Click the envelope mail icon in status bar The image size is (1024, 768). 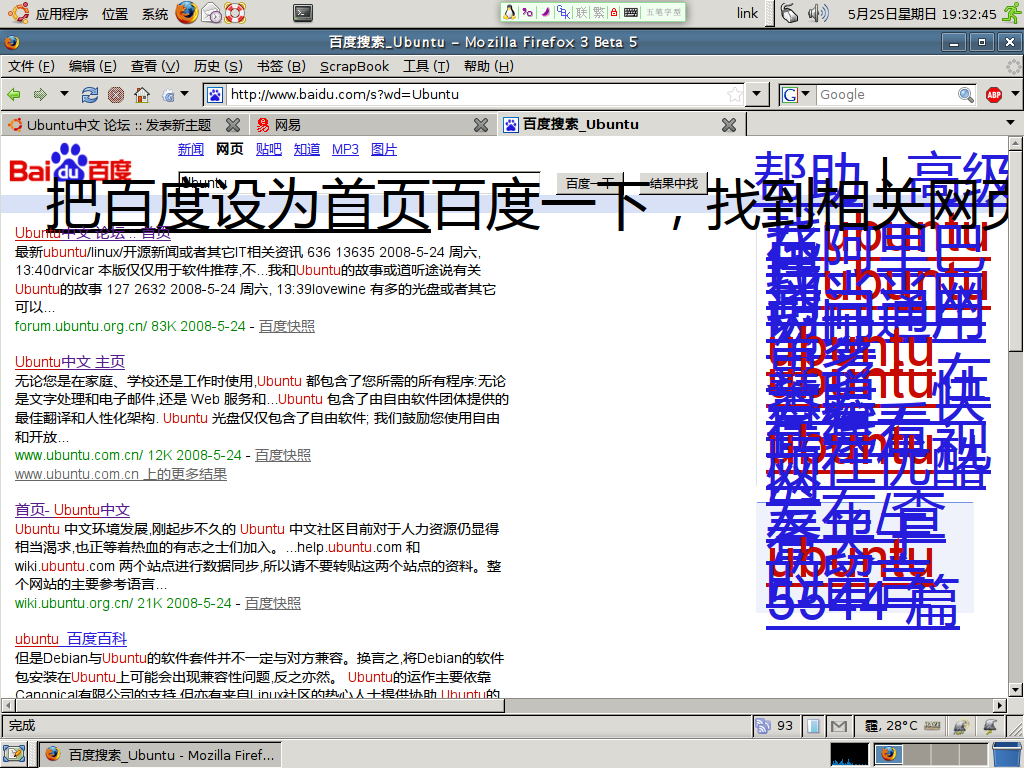point(839,726)
